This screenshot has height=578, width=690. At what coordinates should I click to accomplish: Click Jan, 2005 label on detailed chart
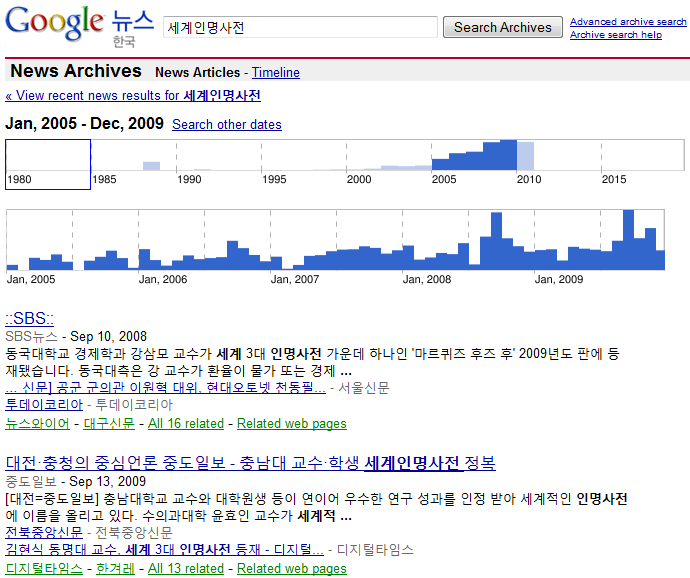coord(31,280)
